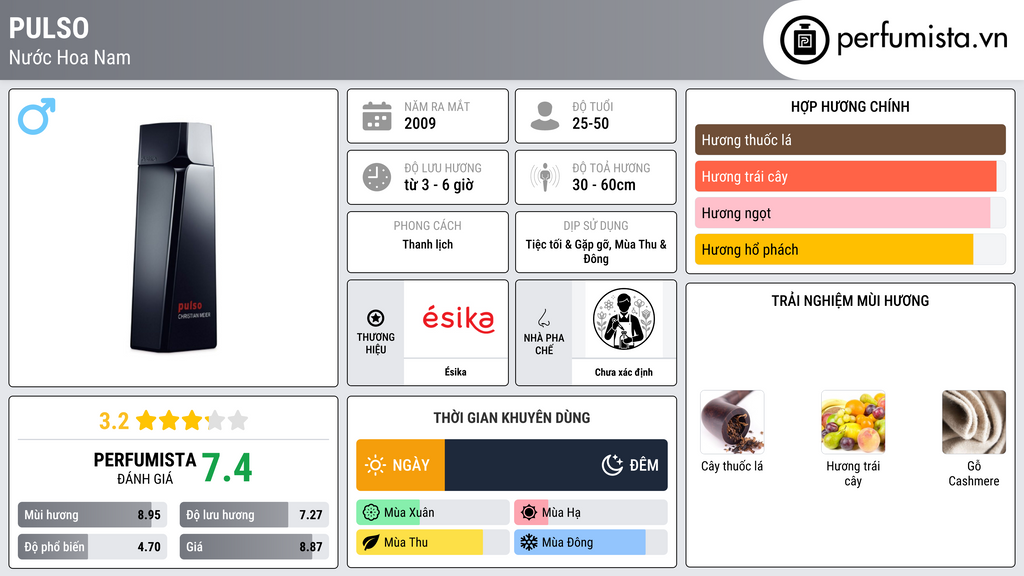Screen dimensions: 1024x576
Task: Click the spring flower icon for Mùa Xuân
Action: (x=371, y=513)
